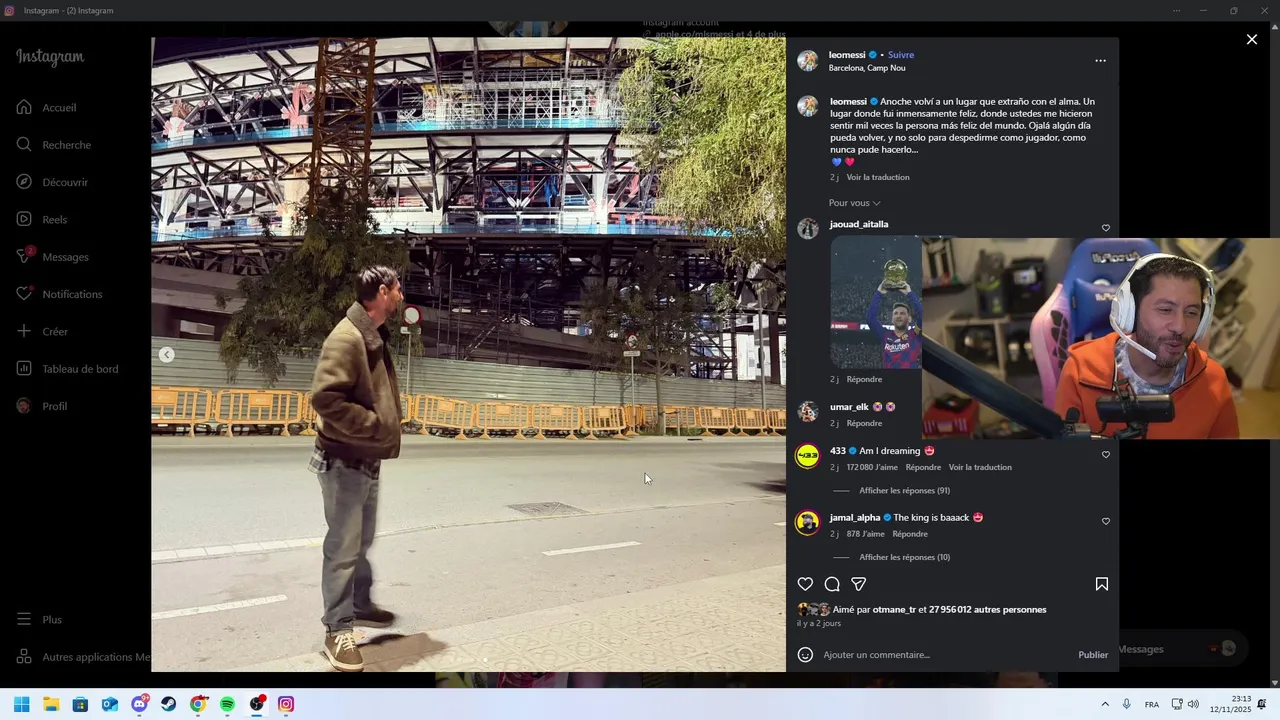Open the volume control in system tray
The image size is (1280, 720).
pos(1193,704)
